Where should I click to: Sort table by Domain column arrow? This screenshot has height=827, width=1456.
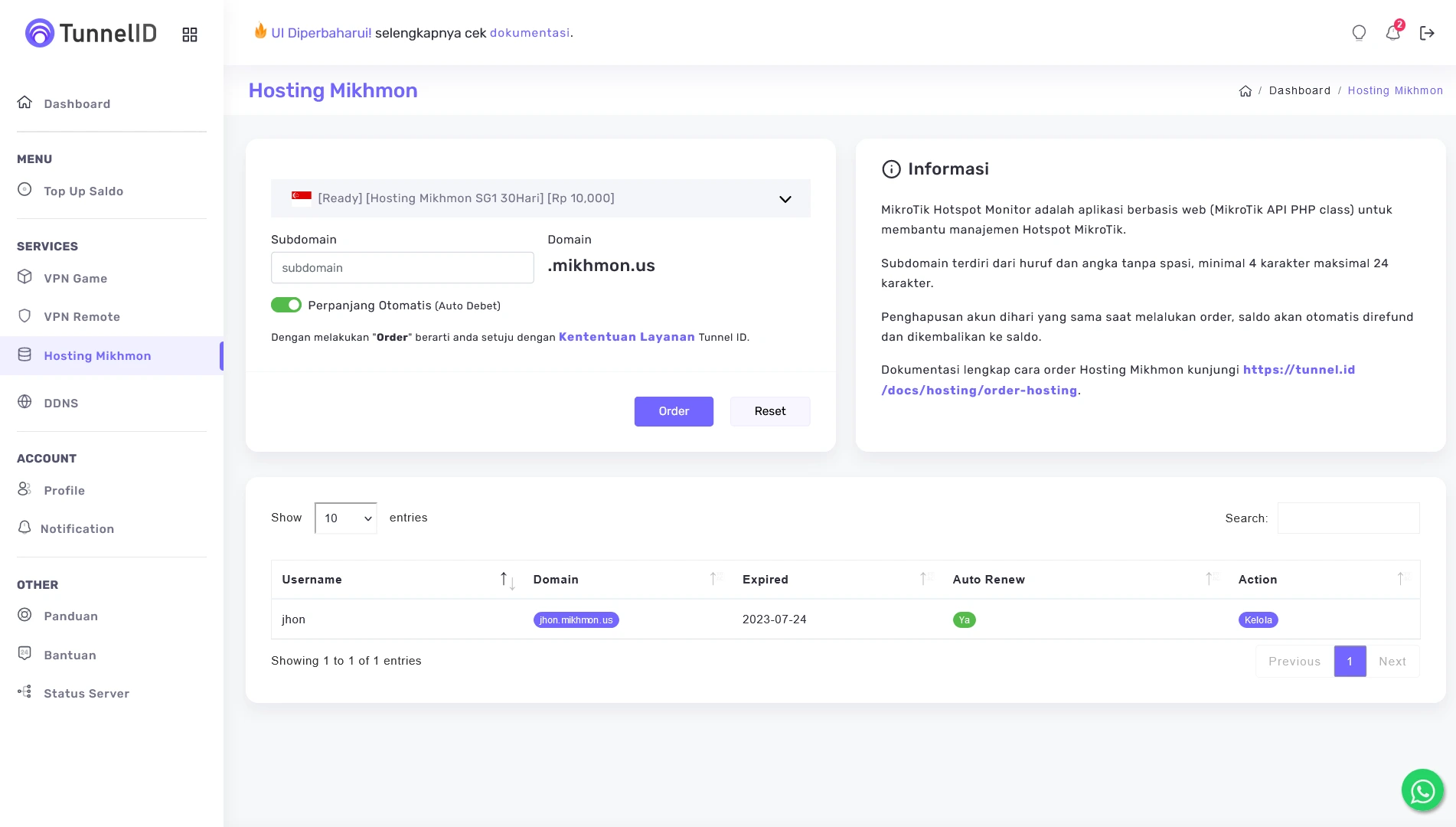pyautogui.click(x=716, y=579)
